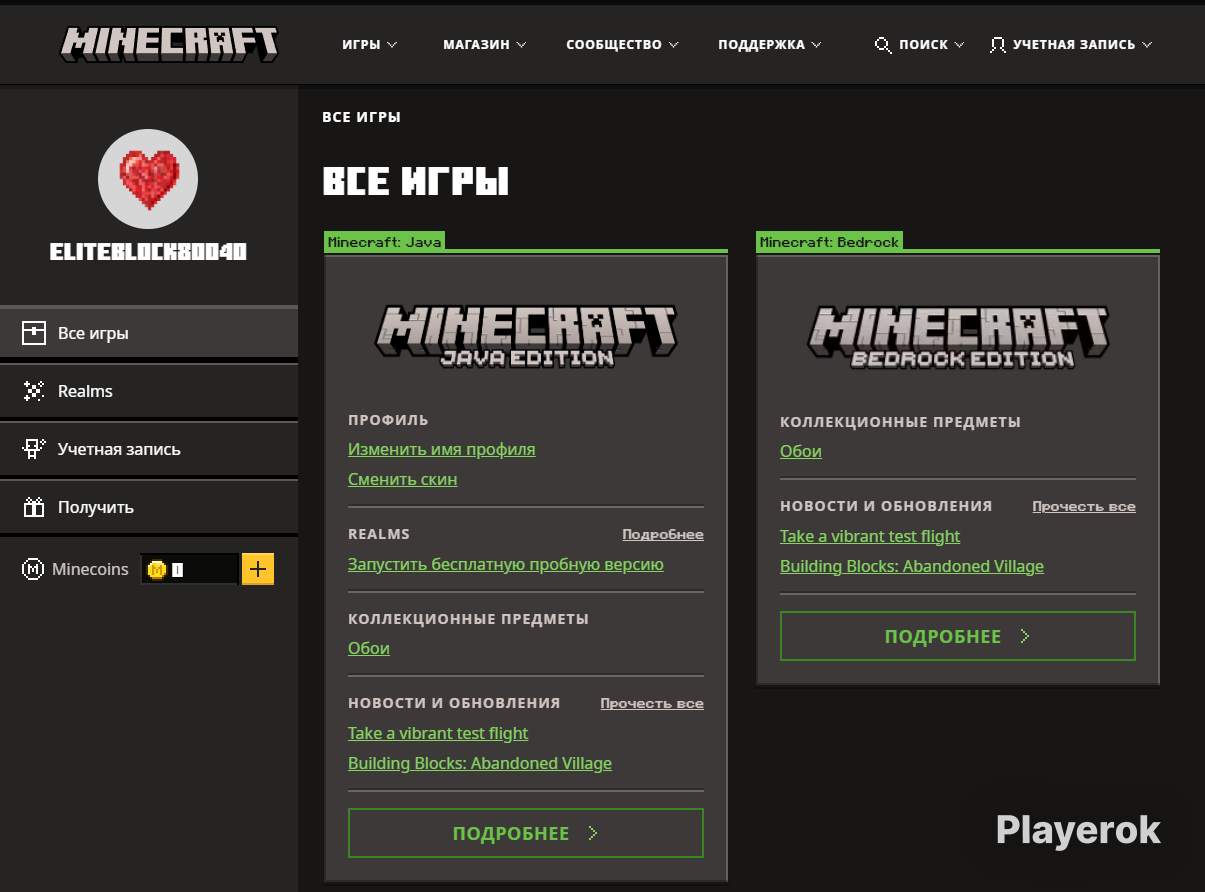Click the gold coin icon in balance

156,569
